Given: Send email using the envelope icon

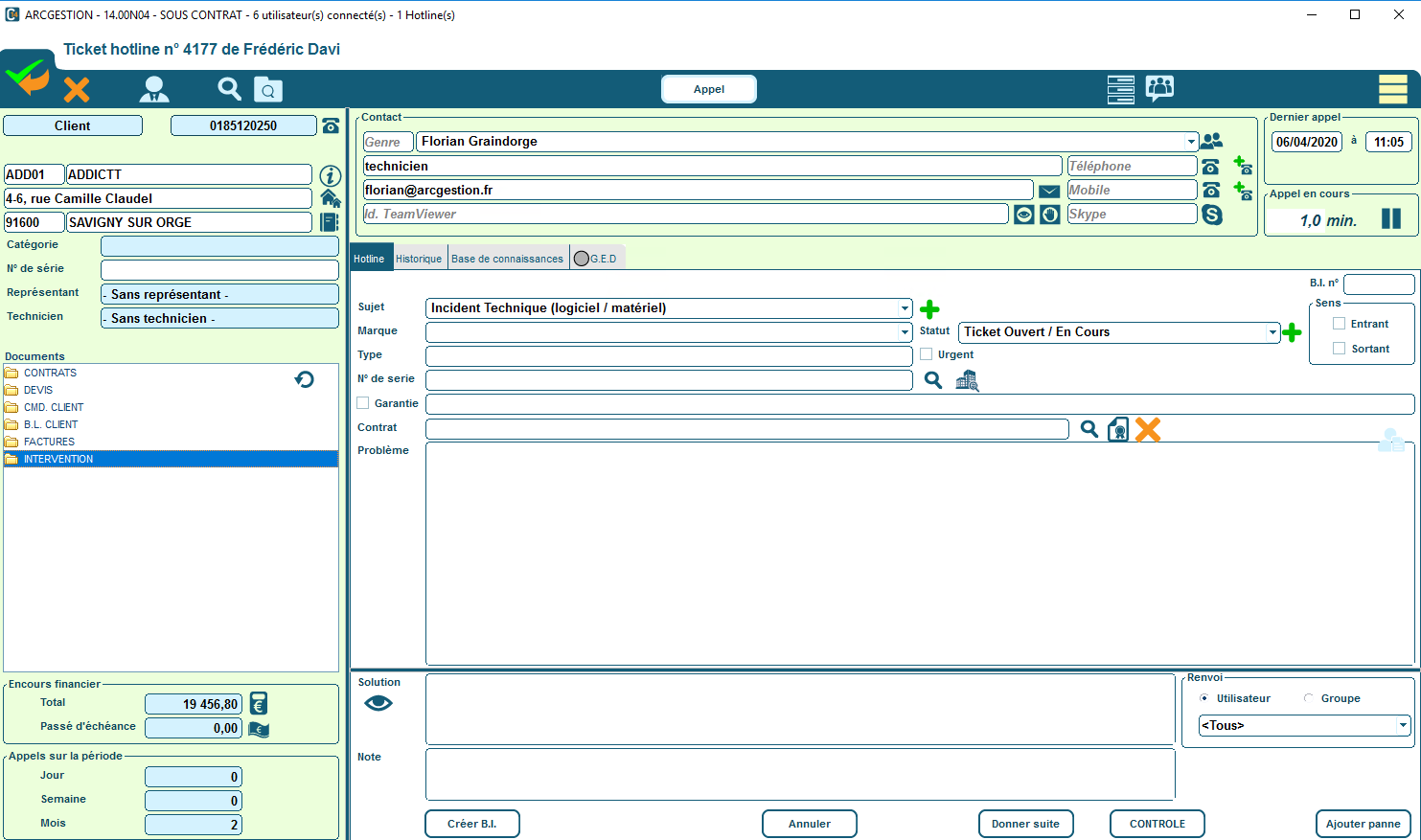Looking at the screenshot, I should pyautogui.click(x=1049, y=191).
